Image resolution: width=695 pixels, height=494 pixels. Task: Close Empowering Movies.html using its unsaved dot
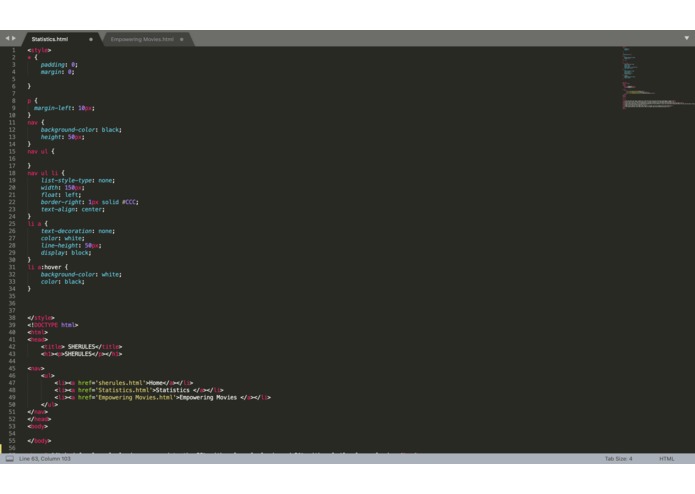(182, 39)
